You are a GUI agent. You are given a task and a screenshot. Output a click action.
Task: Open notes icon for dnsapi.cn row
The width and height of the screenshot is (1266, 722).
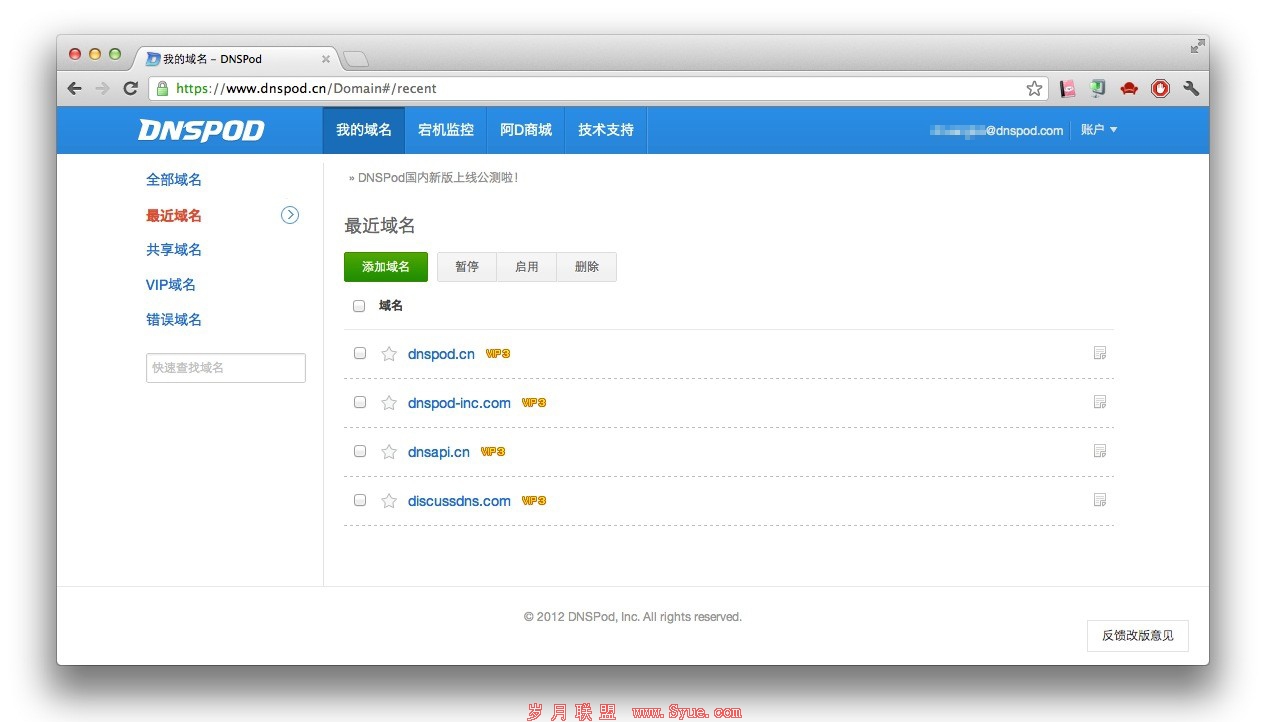(x=1100, y=451)
